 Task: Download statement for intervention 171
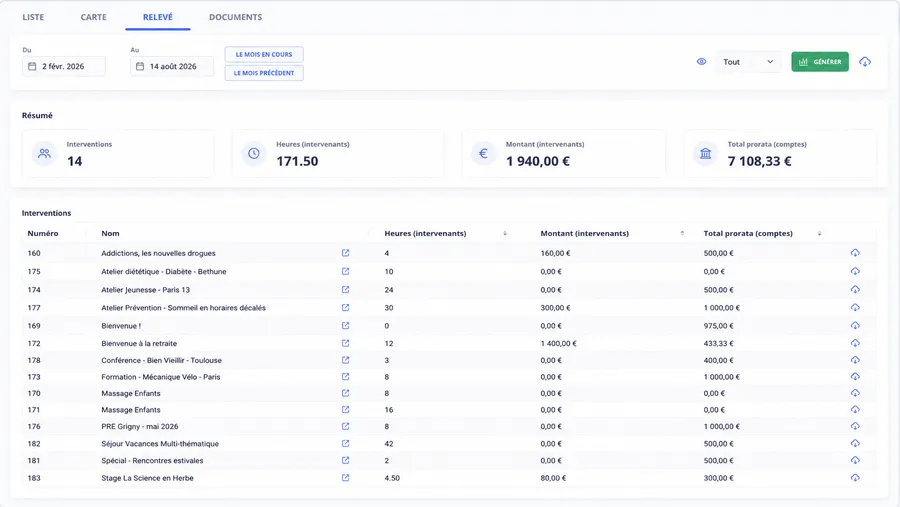tap(855, 409)
